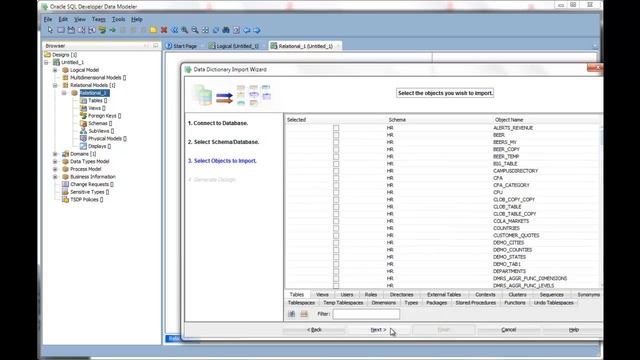Click step 1 Connect to Database

pos(218,123)
